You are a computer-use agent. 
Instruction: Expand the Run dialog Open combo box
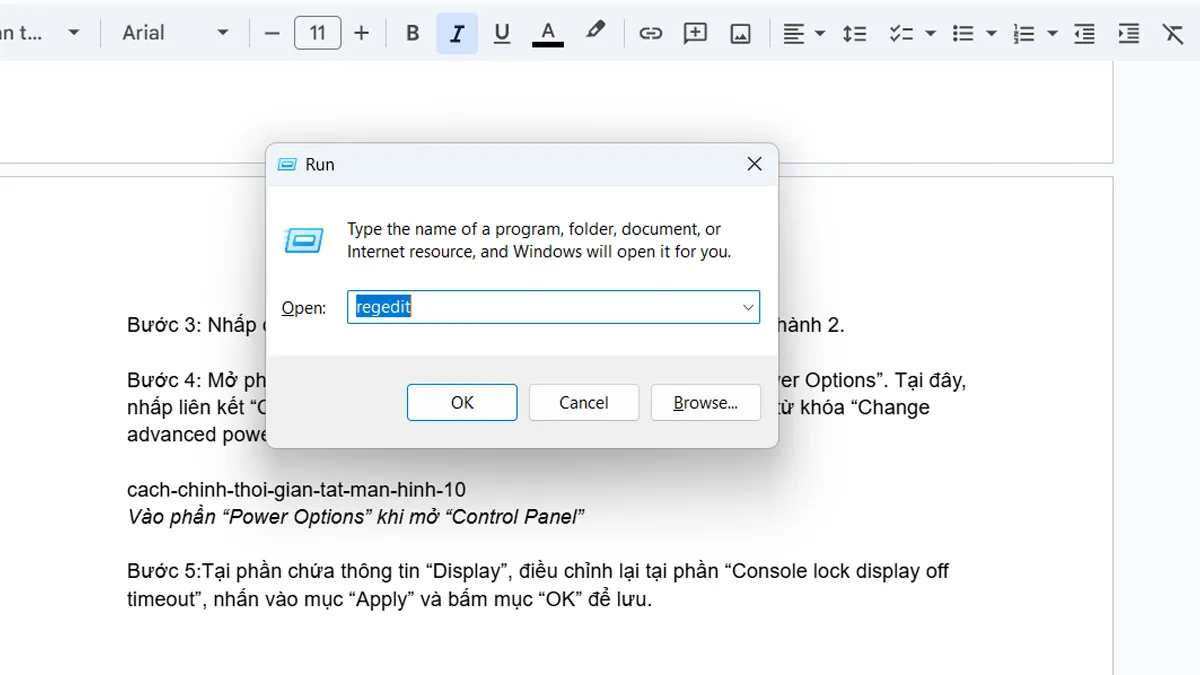[748, 307]
